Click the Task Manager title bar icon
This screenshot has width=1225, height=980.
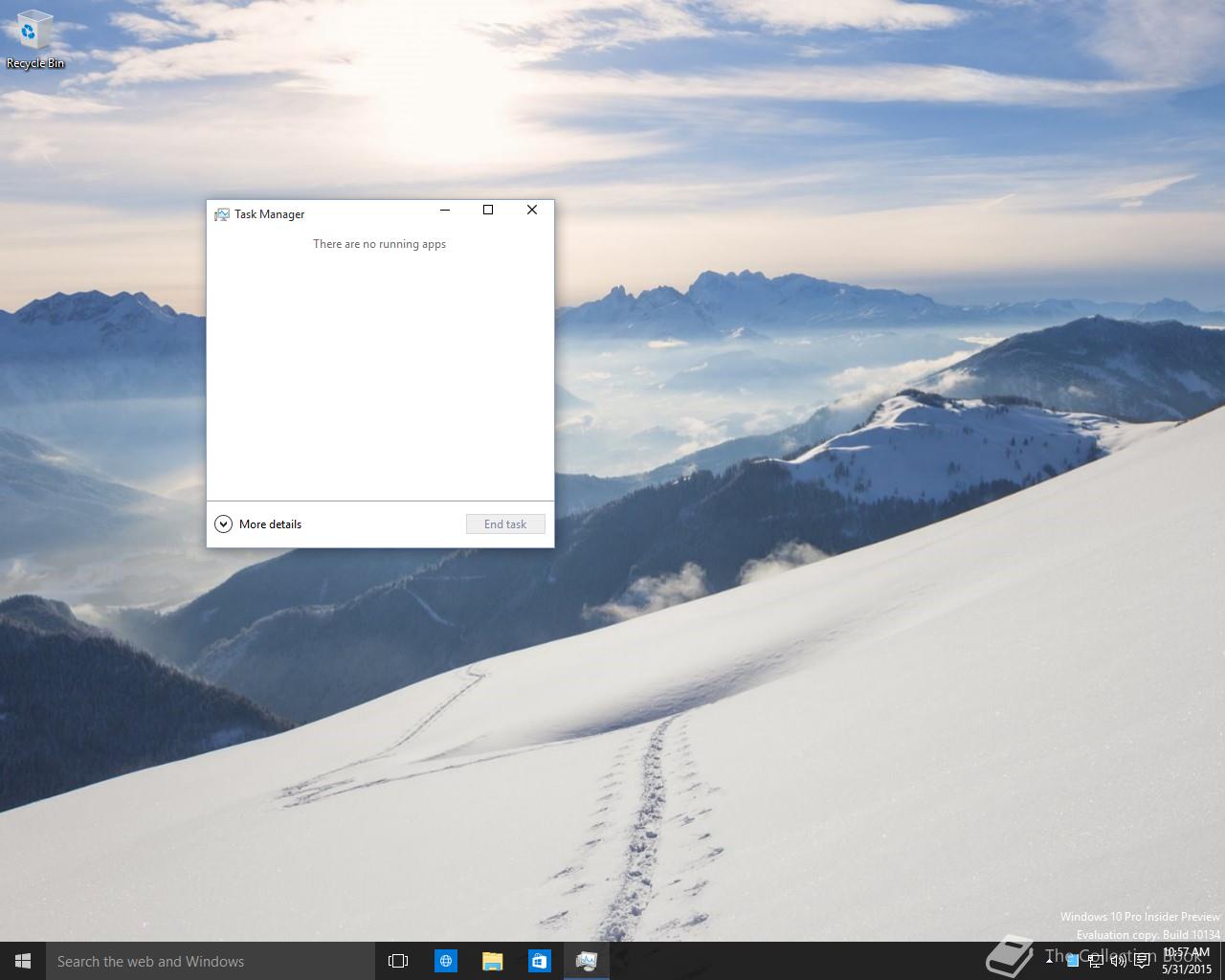[x=222, y=214]
